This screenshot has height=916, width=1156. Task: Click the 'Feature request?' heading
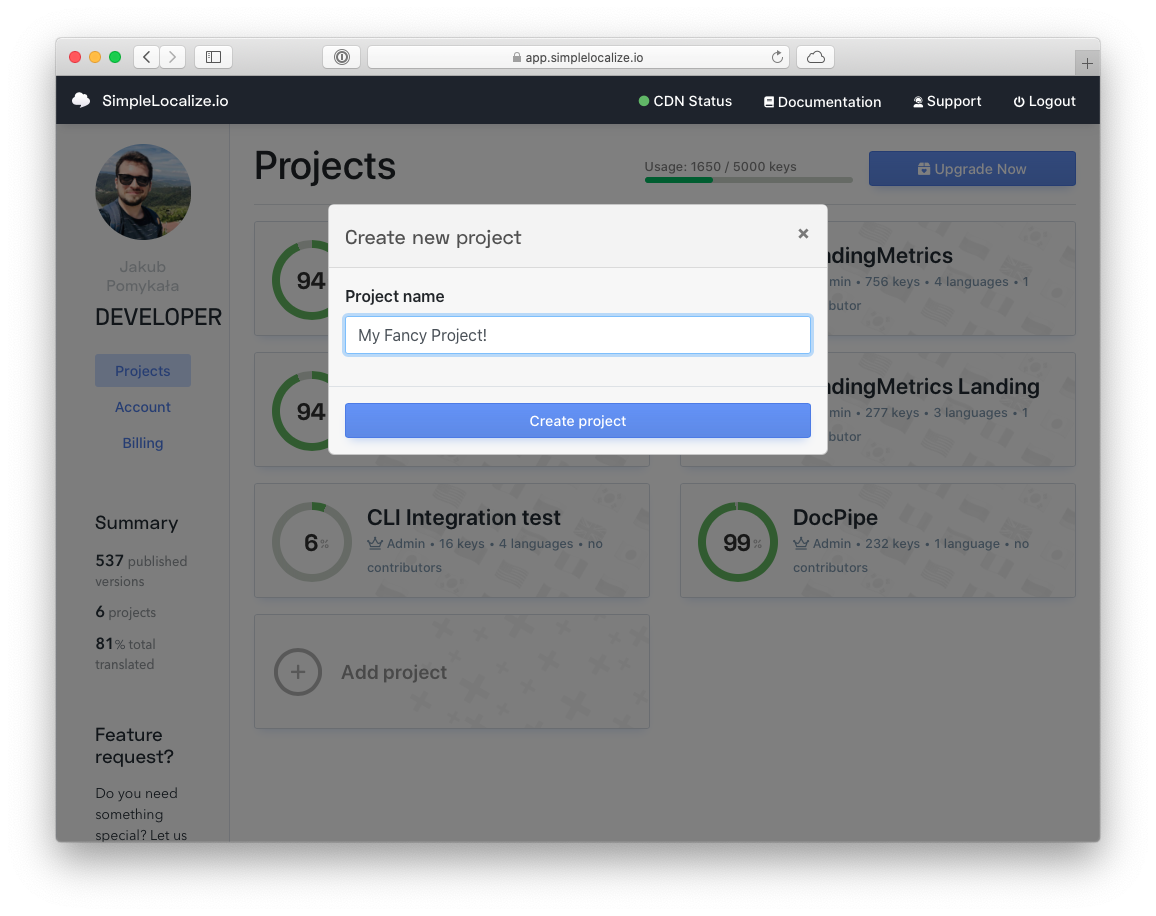pyautogui.click(x=134, y=746)
